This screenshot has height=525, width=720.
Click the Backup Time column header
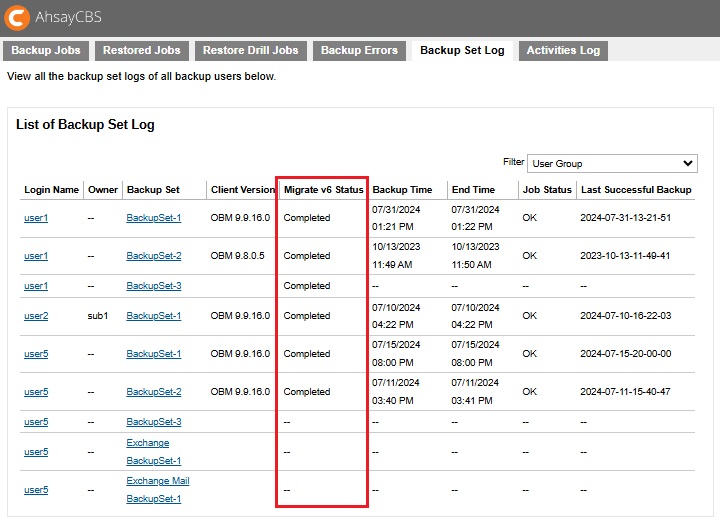(402, 189)
